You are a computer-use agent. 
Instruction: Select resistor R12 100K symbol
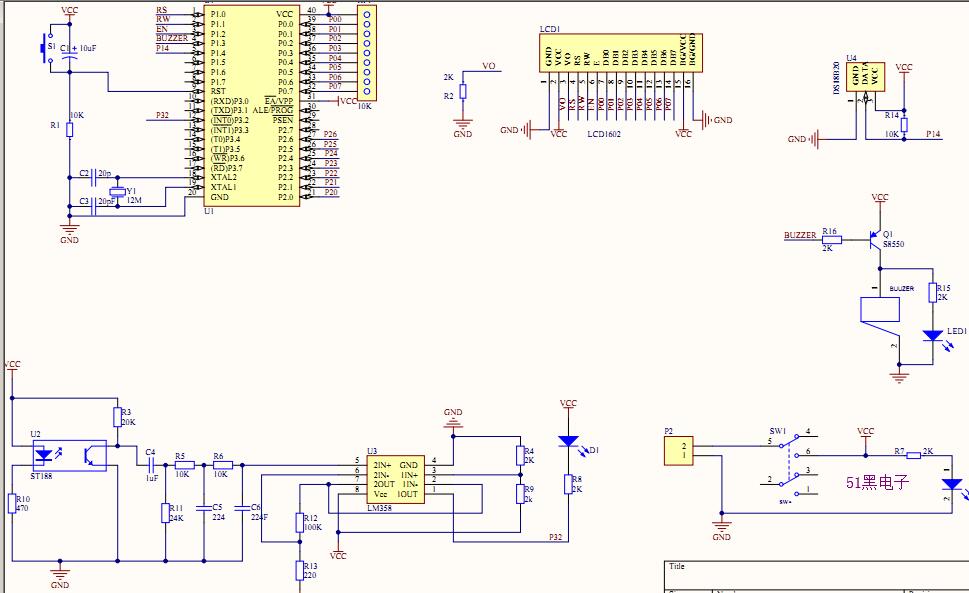[x=300, y=523]
